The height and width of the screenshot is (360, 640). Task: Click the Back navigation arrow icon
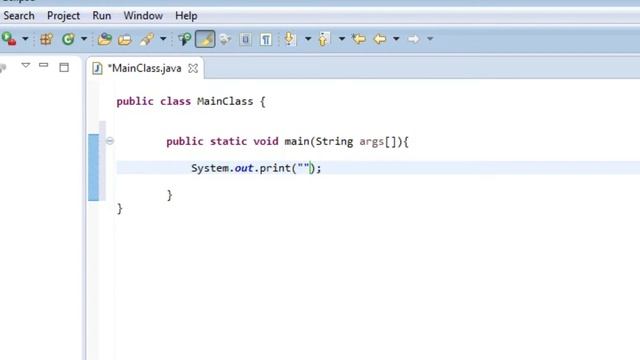click(380, 39)
